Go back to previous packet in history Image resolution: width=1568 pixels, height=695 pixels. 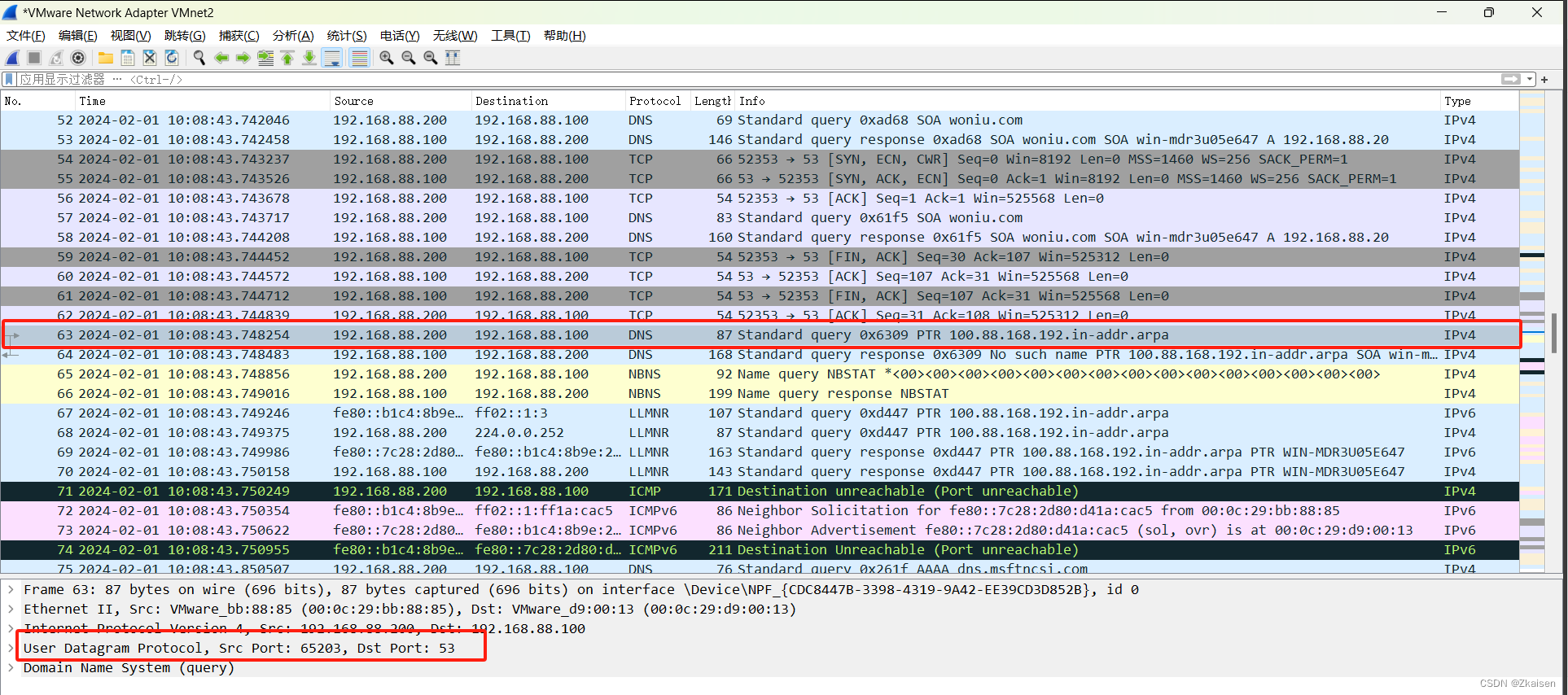point(221,58)
